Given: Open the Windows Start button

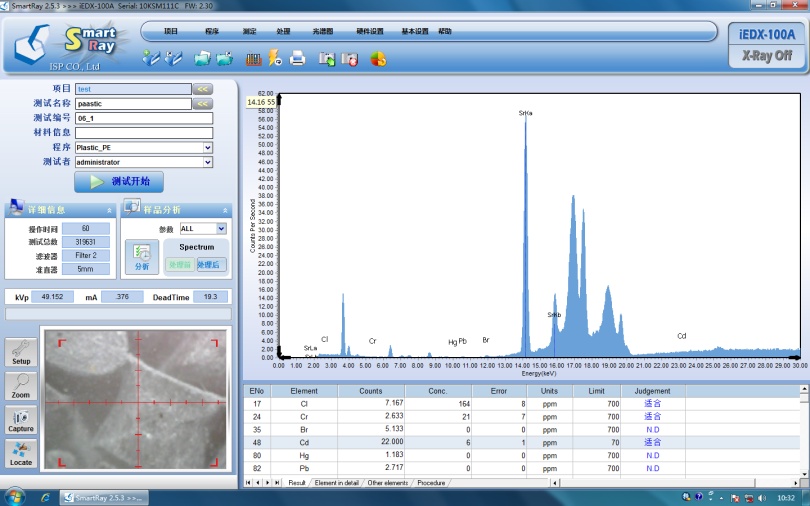Looking at the screenshot, I should click(14, 497).
